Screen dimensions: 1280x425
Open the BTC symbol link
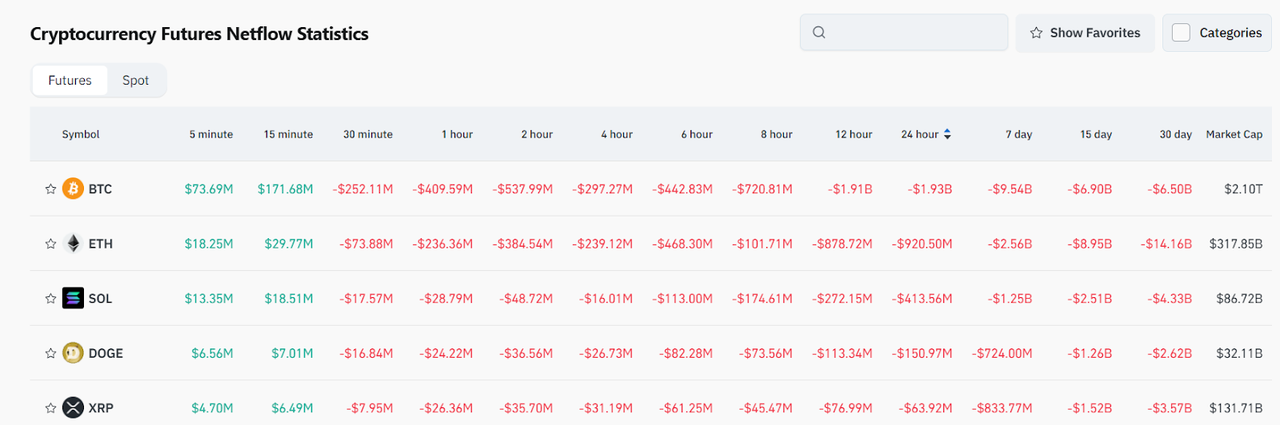100,189
